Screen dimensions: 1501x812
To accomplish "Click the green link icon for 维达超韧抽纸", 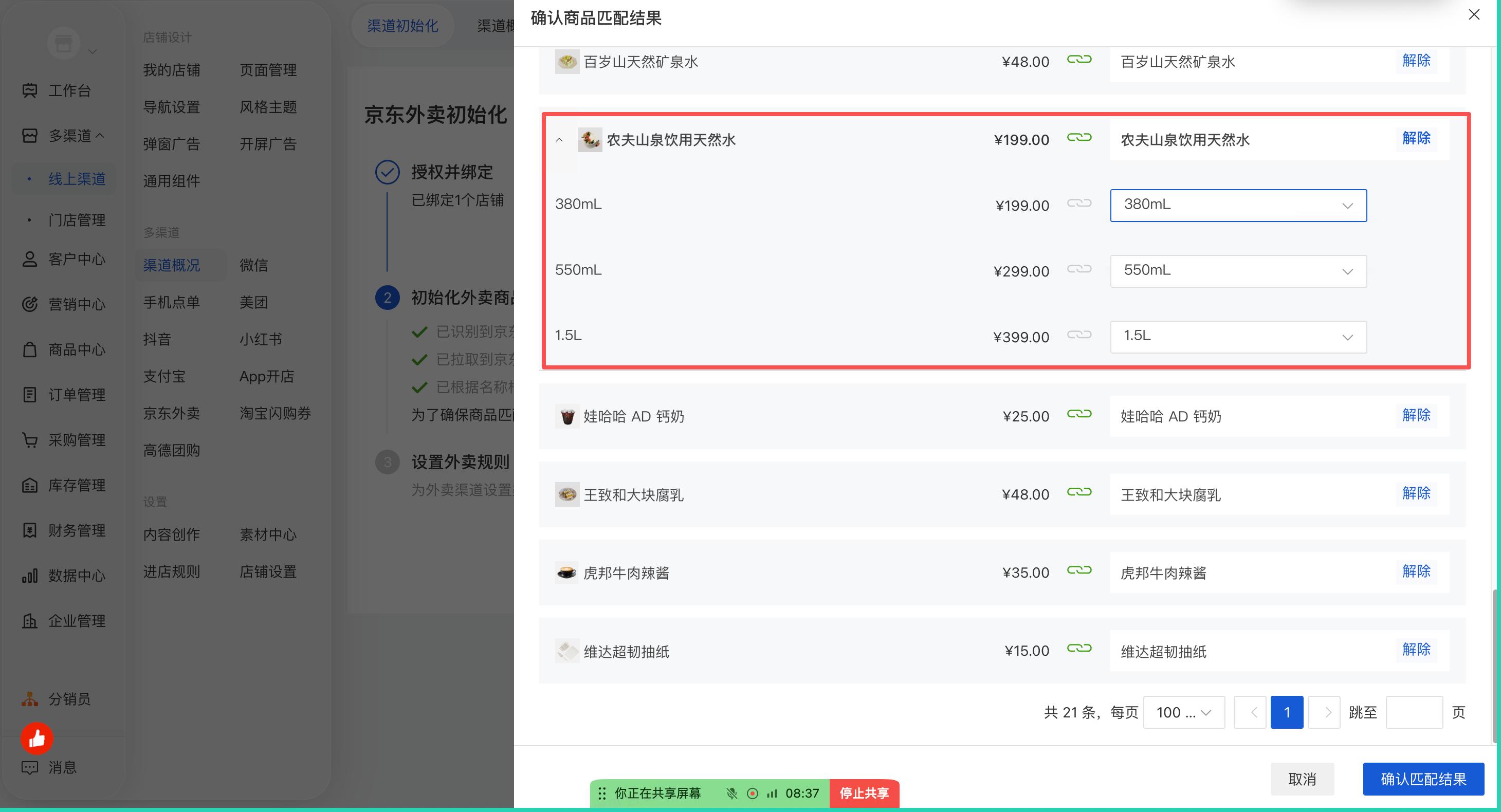I will click(x=1079, y=649).
